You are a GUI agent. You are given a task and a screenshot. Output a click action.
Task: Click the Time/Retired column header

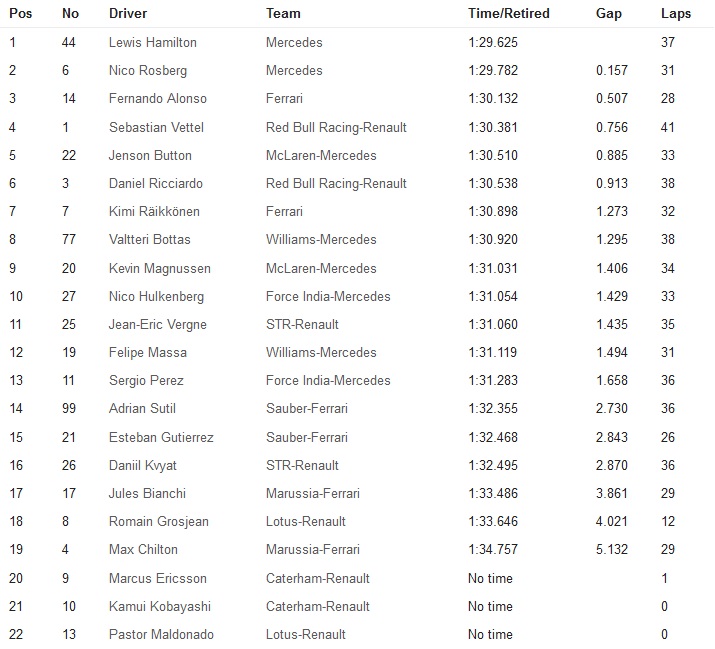pos(509,14)
